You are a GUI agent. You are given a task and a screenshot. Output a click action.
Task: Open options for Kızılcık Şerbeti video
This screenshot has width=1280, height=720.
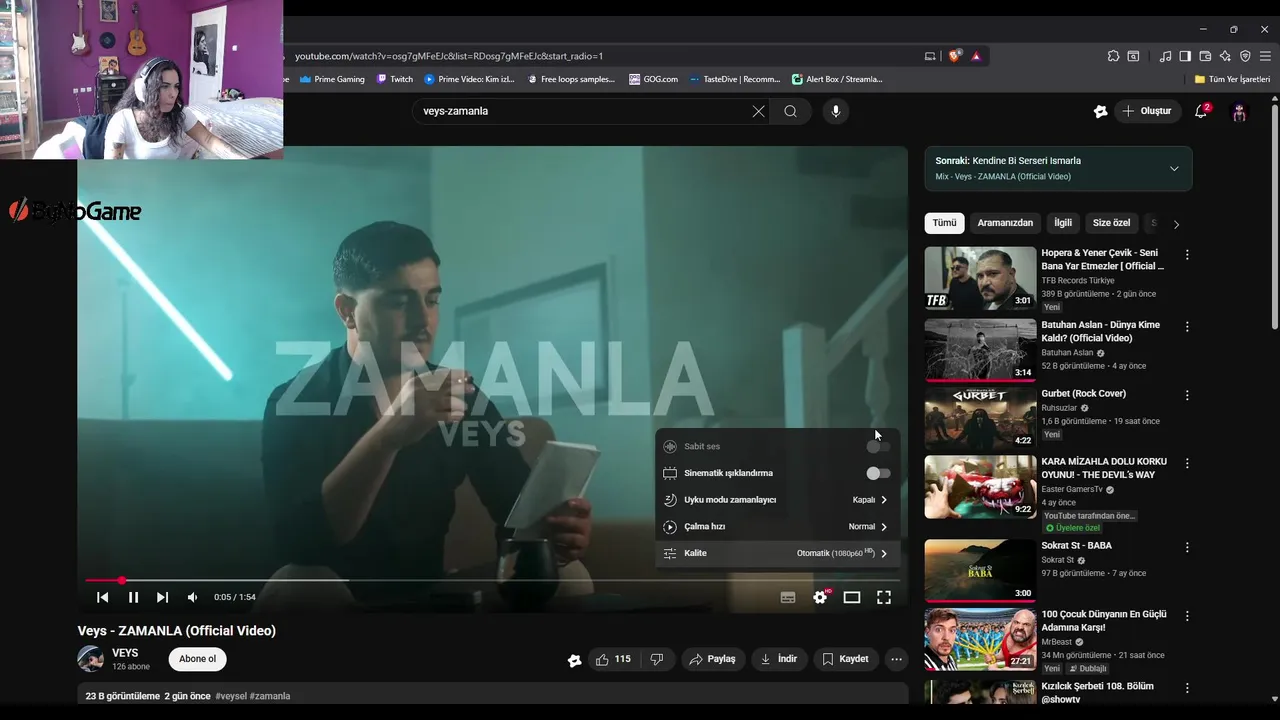pos(1187,688)
